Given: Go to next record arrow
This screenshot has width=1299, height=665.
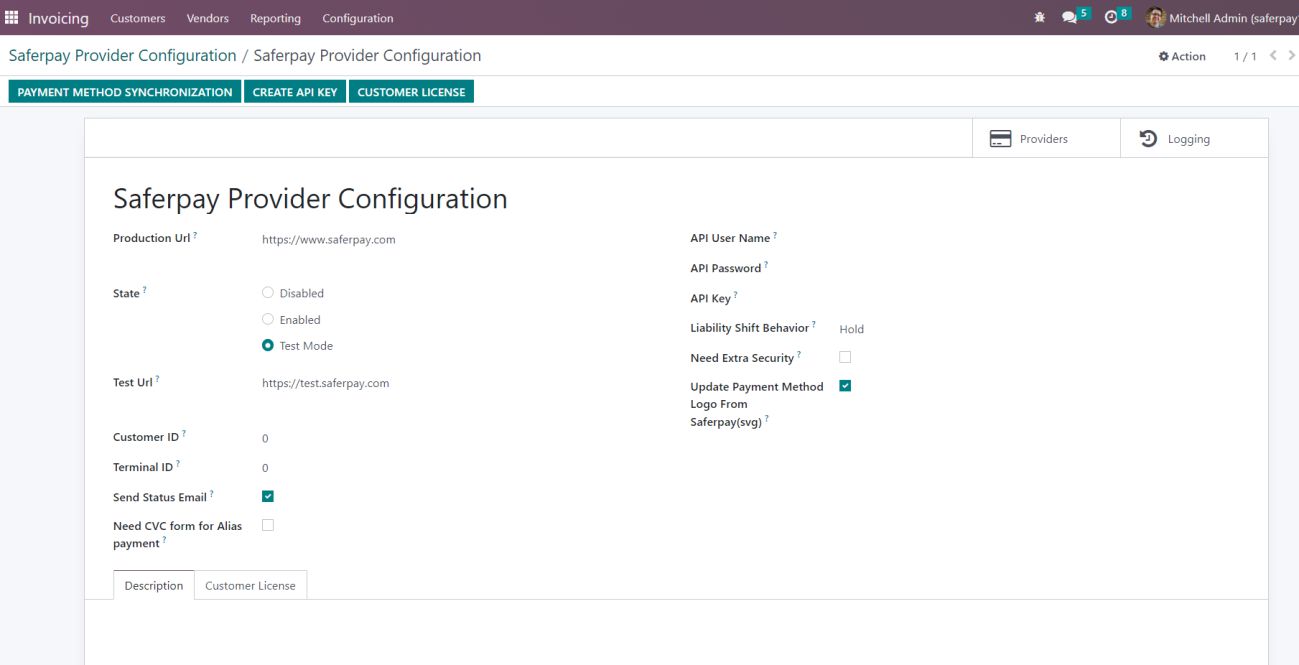Looking at the screenshot, I should (1291, 56).
